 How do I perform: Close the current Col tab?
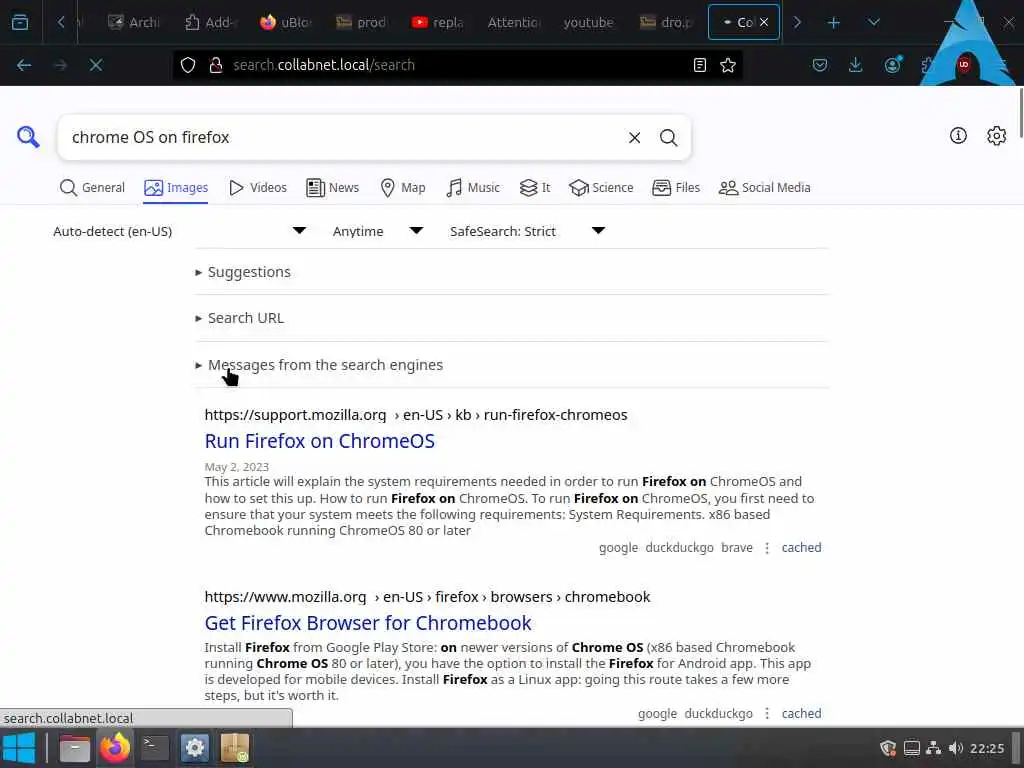tap(763, 23)
